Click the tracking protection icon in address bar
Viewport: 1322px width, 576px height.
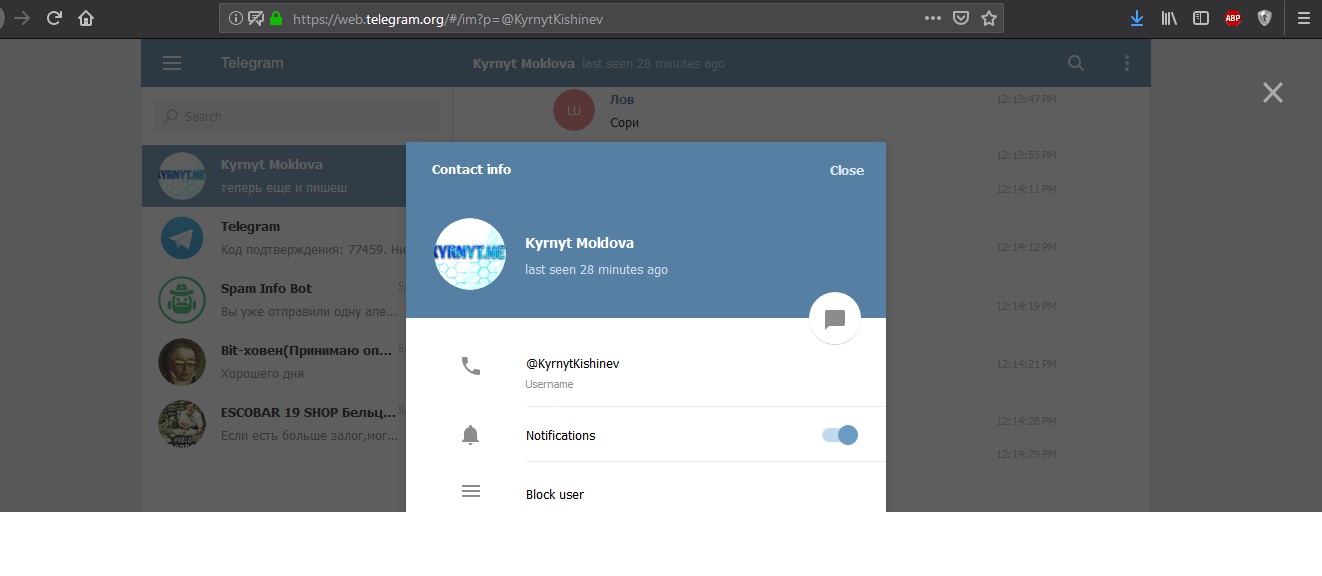pyautogui.click(x=255, y=18)
